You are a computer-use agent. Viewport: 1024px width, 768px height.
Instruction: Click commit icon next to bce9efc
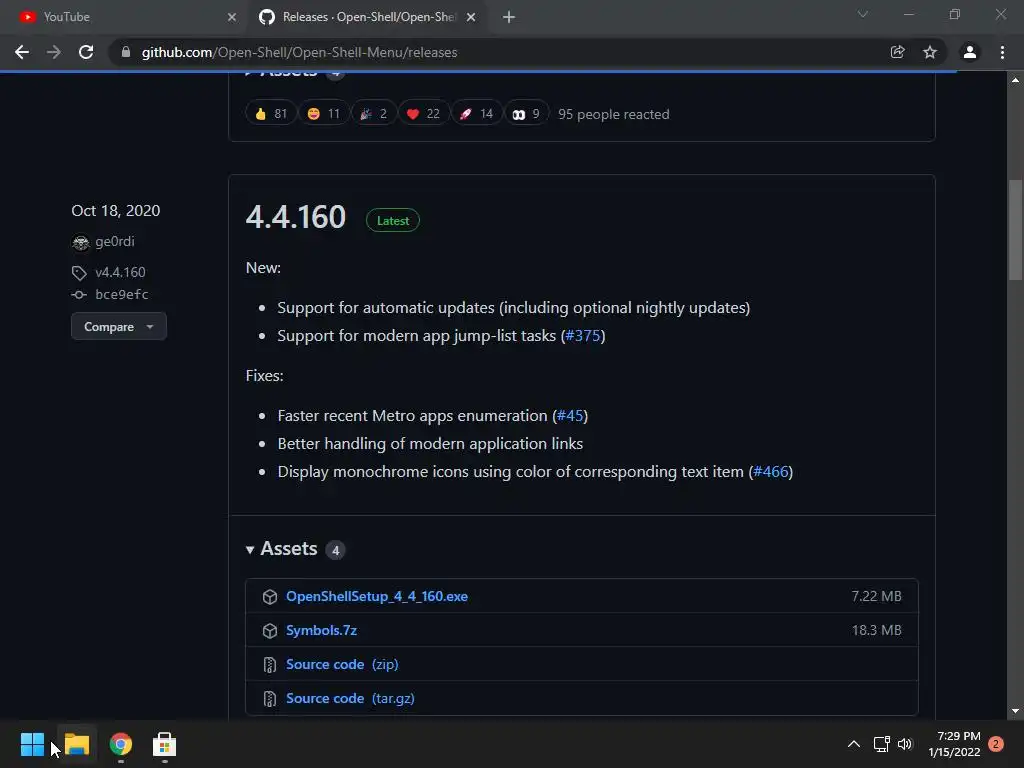tap(79, 295)
